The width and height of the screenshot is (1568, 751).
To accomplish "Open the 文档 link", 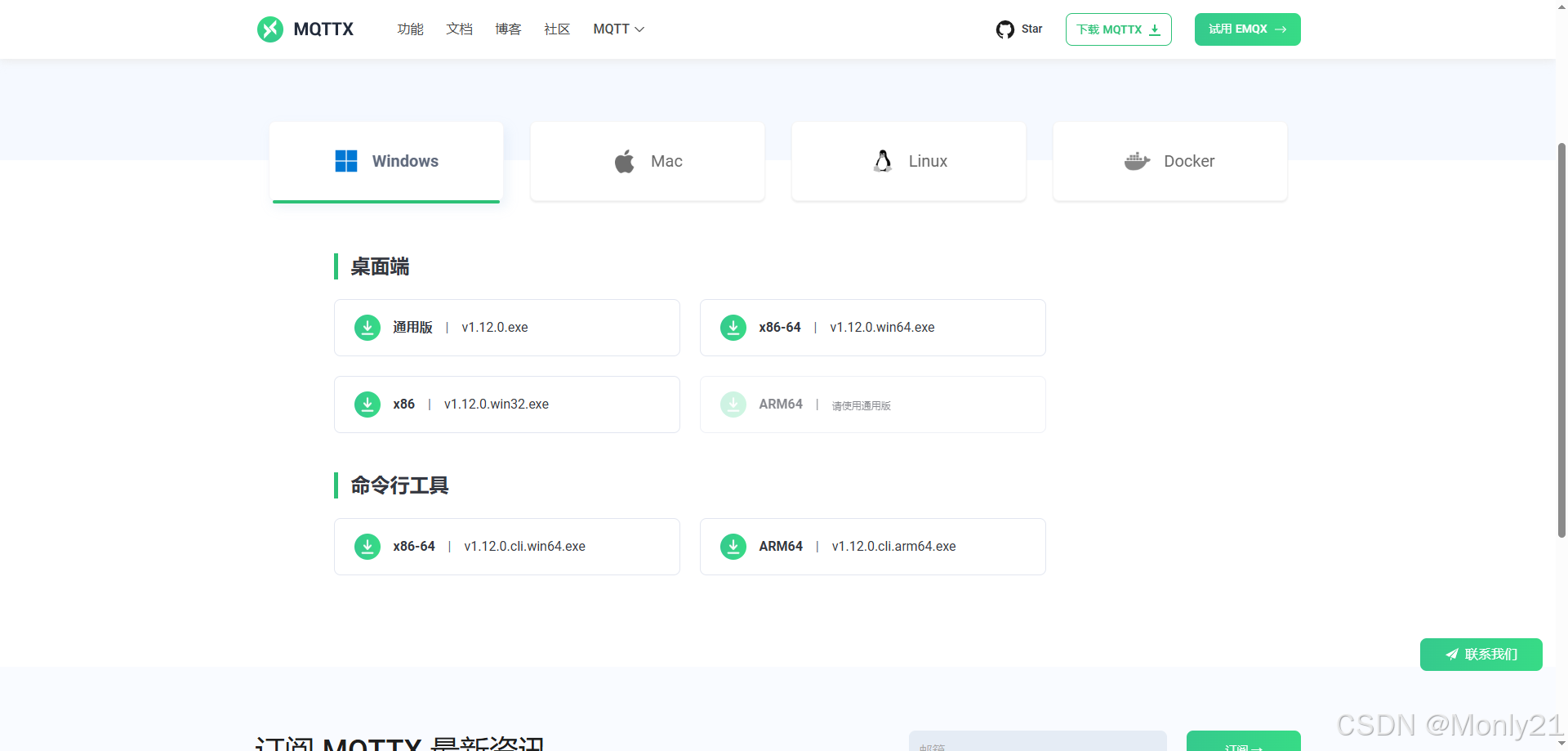I will 459,29.
